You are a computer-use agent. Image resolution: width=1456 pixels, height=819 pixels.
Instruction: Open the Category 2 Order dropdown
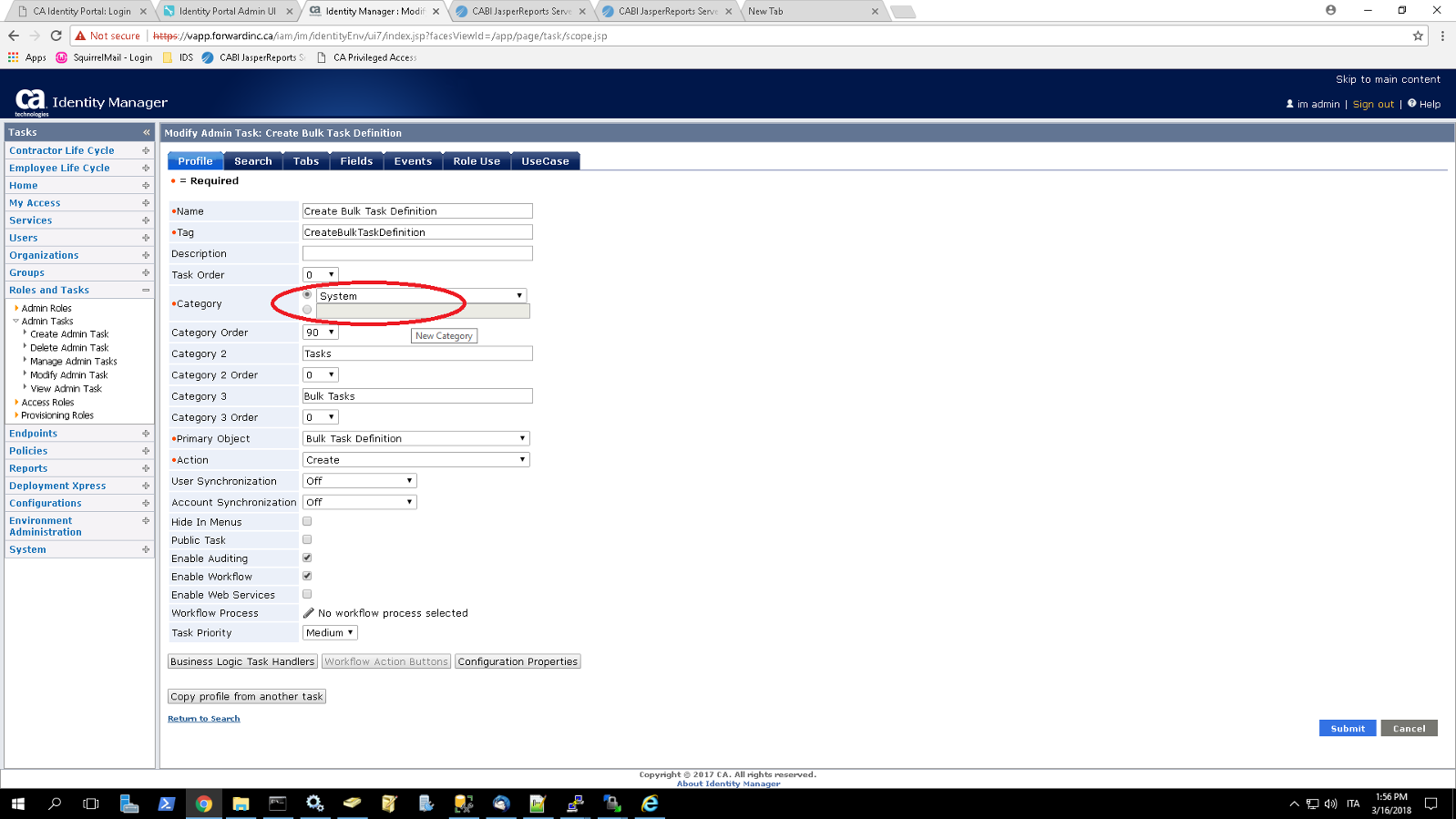(x=320, y=374)
